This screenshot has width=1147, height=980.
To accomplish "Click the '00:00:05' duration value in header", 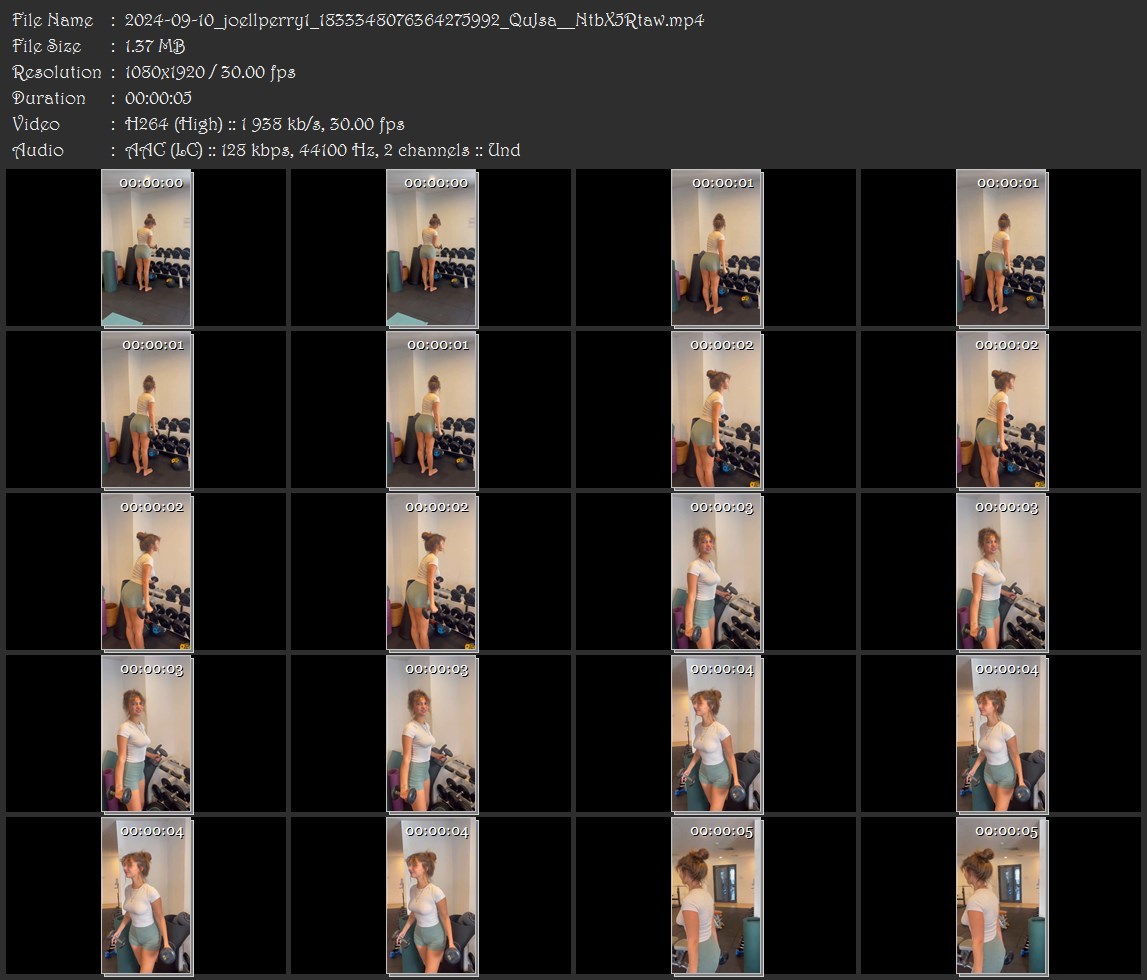I will [x=158, y=98].
